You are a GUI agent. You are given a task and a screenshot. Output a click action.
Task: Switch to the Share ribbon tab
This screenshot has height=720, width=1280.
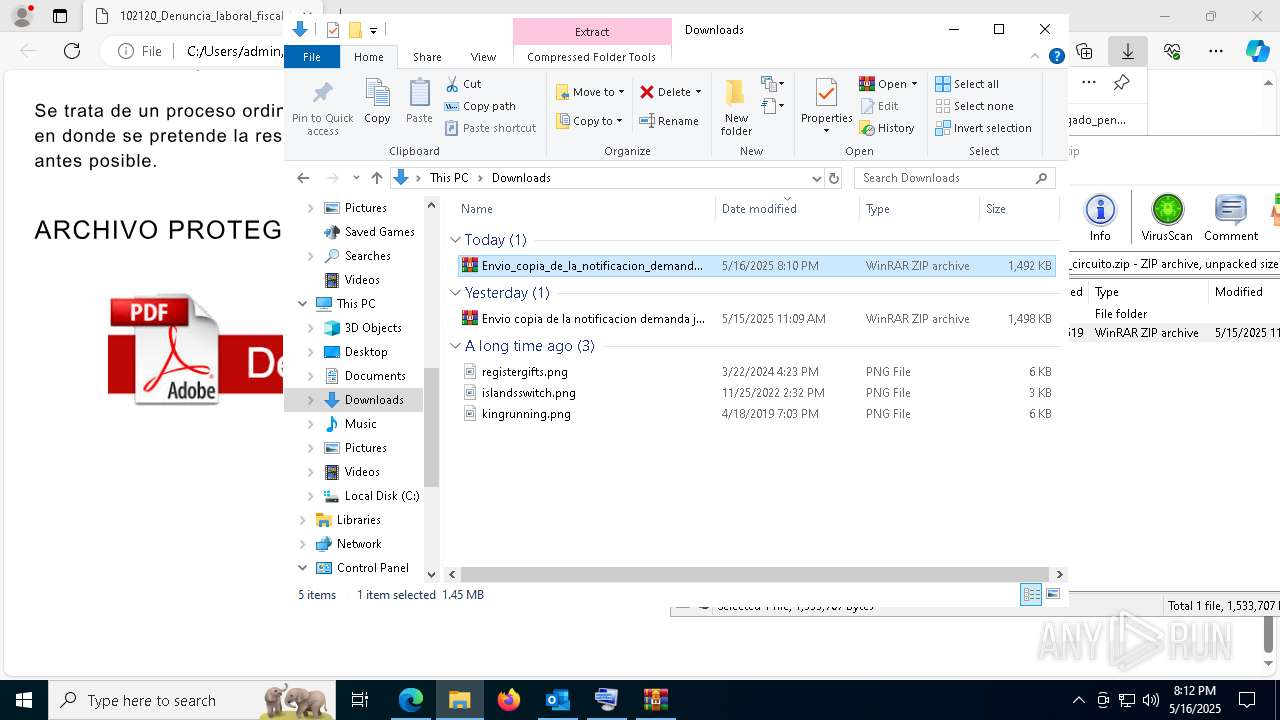(x=427, y=57)
